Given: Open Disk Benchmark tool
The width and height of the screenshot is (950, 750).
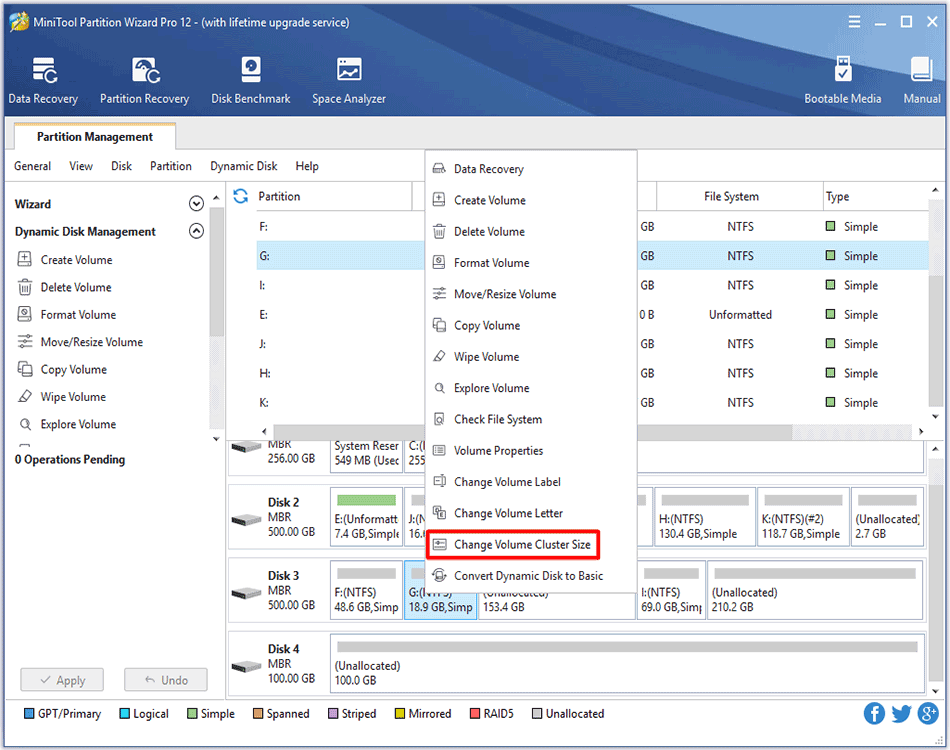Looking at the screenshot, I should pos(250,80).
